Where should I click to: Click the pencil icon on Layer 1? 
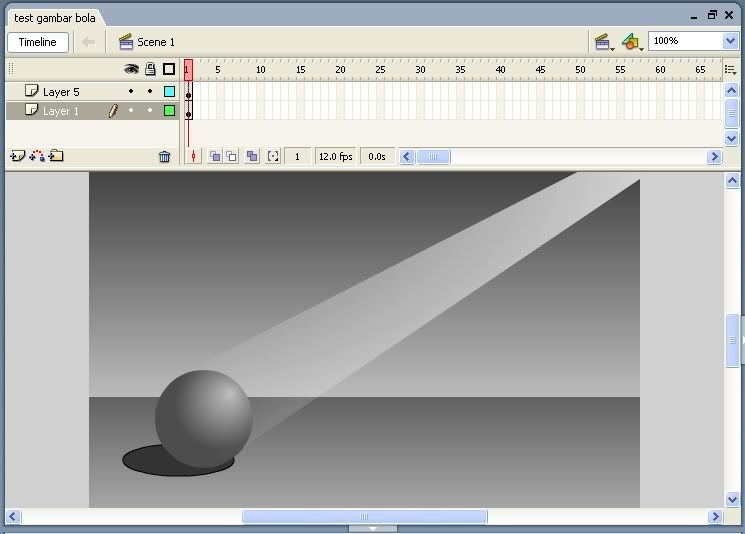(x=113, y=111)
